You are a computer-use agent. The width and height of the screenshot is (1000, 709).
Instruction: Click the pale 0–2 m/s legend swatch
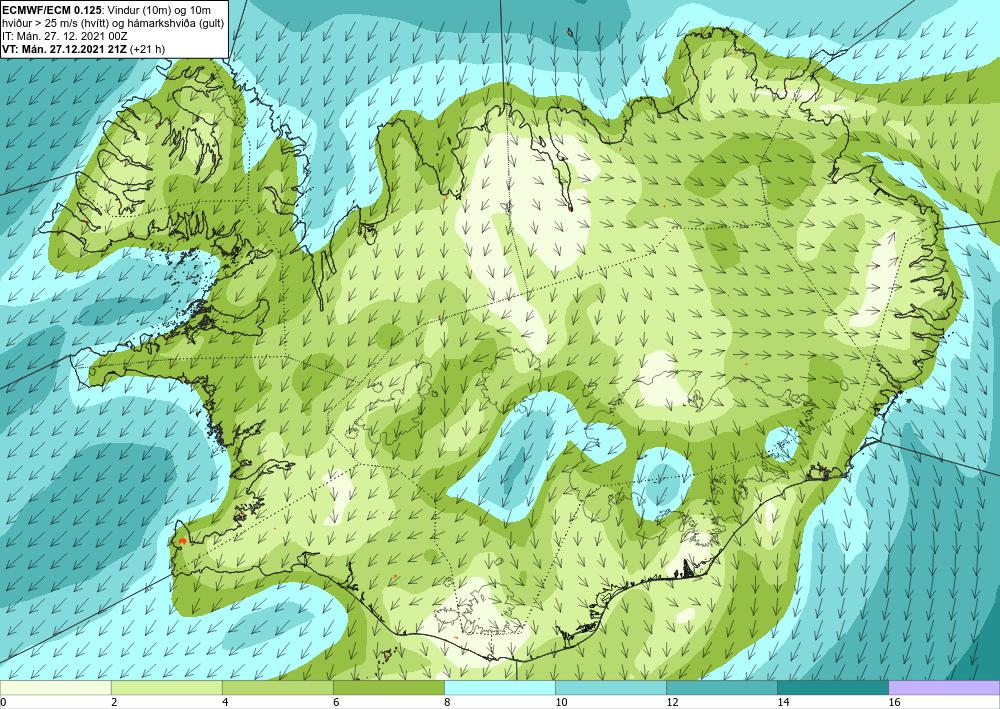click(55, 688)
